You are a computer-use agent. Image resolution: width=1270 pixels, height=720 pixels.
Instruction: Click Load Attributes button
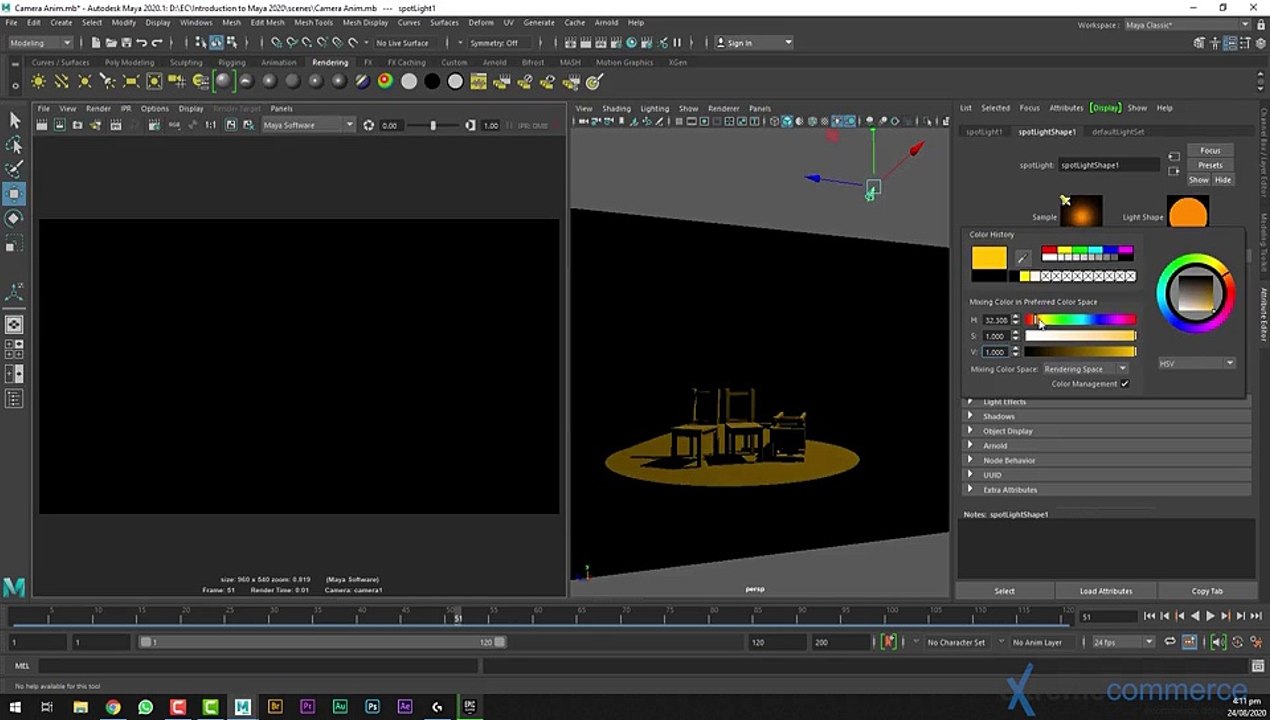(1106, 591)
